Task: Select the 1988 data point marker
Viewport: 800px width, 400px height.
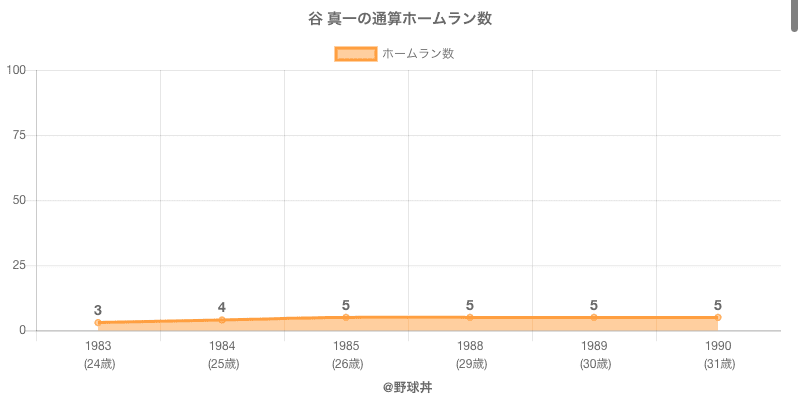Action: pyautogui.click(x=470, y=317)
